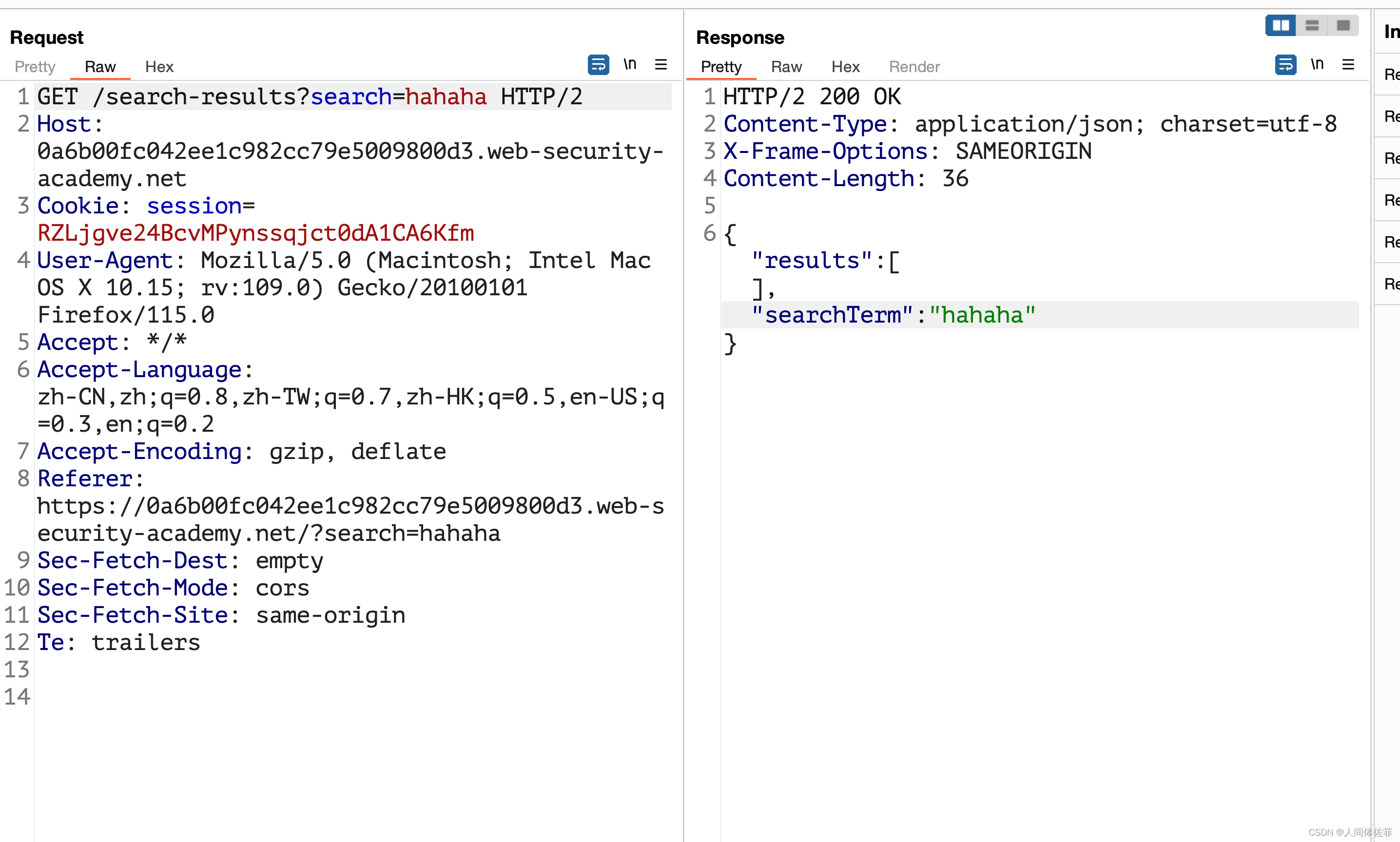
Task: Toggle word wrap in Request panel
Action: point(598,65)
